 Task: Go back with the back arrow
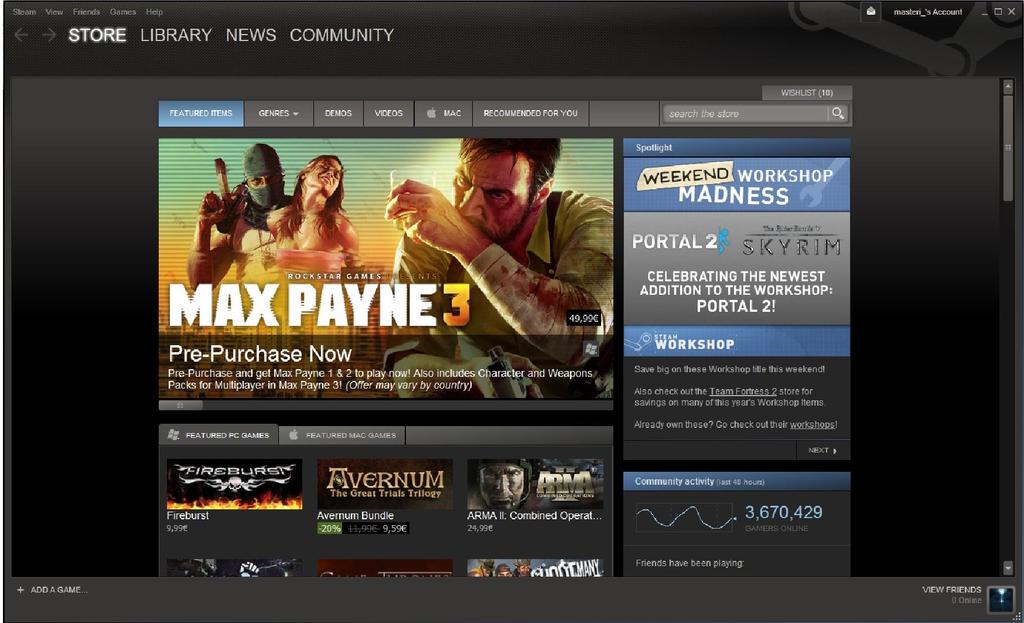(x=21, y=35)
